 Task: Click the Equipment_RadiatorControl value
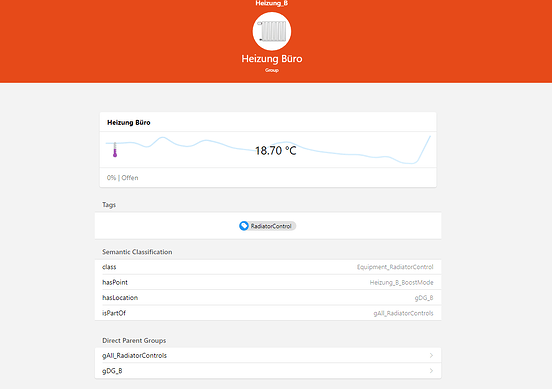395,267
